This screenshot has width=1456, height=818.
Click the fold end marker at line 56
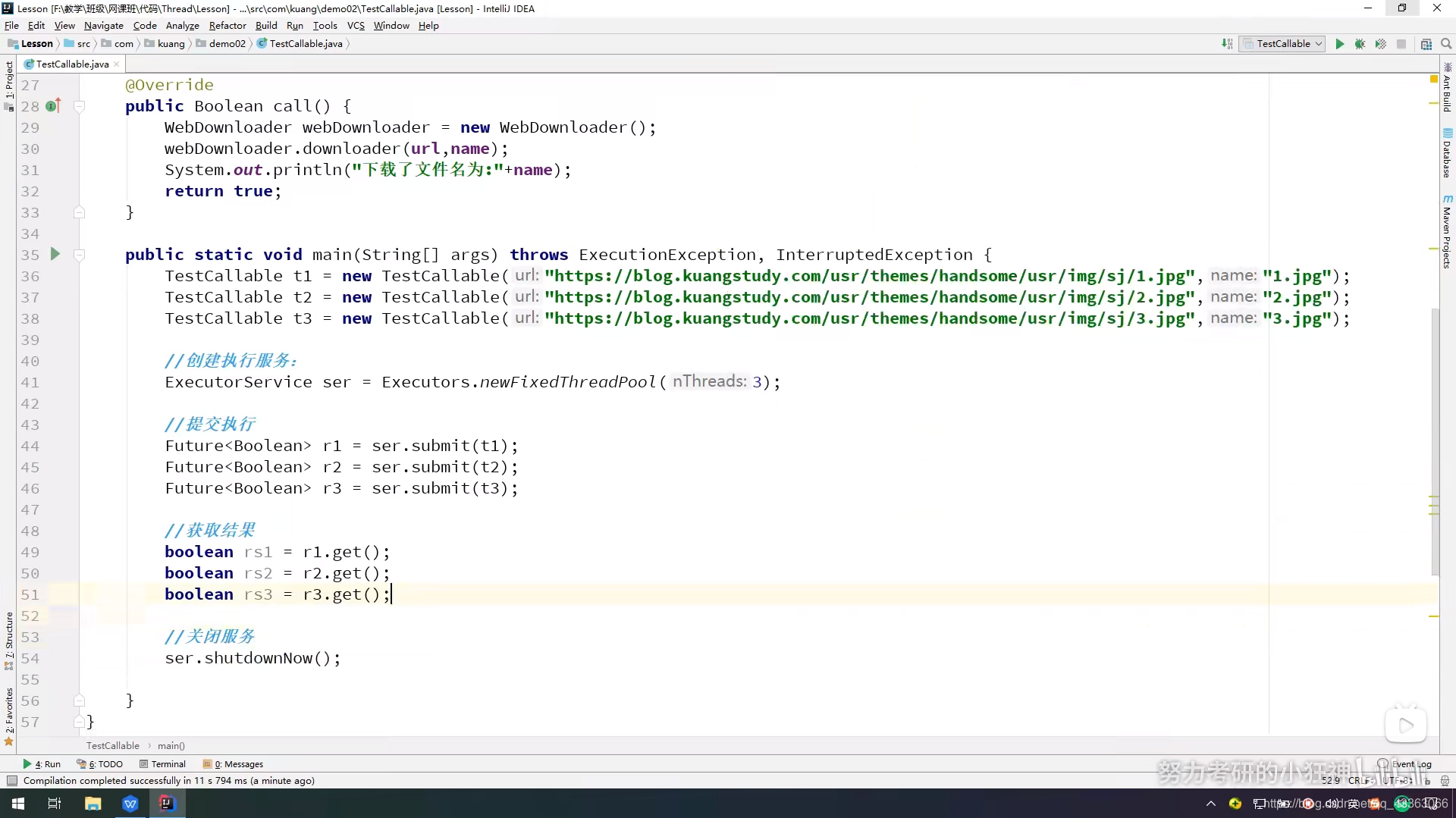pyautogui.click(x=79, y=700)
